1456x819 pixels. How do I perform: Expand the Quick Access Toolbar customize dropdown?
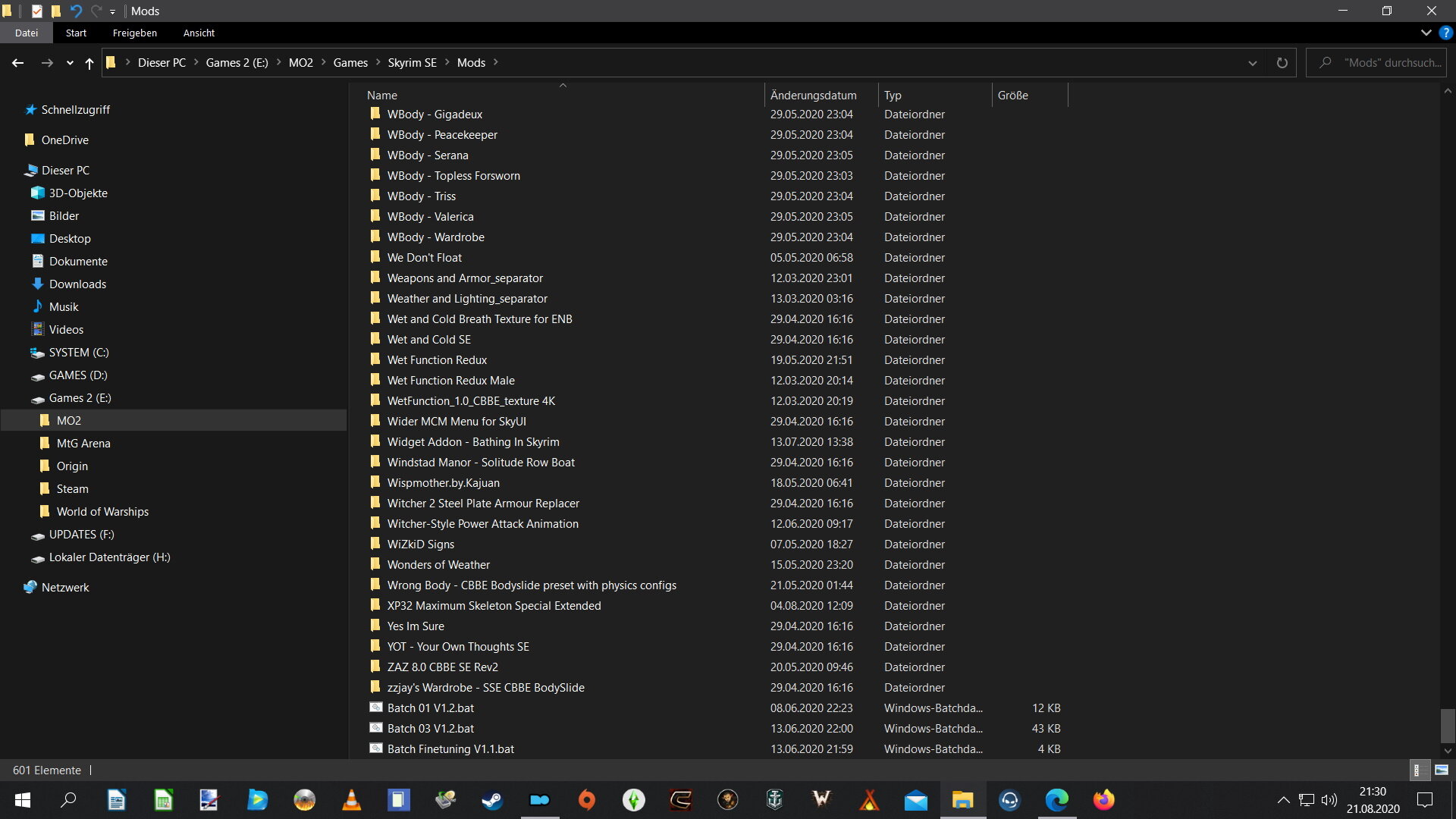tap(112, 11)
